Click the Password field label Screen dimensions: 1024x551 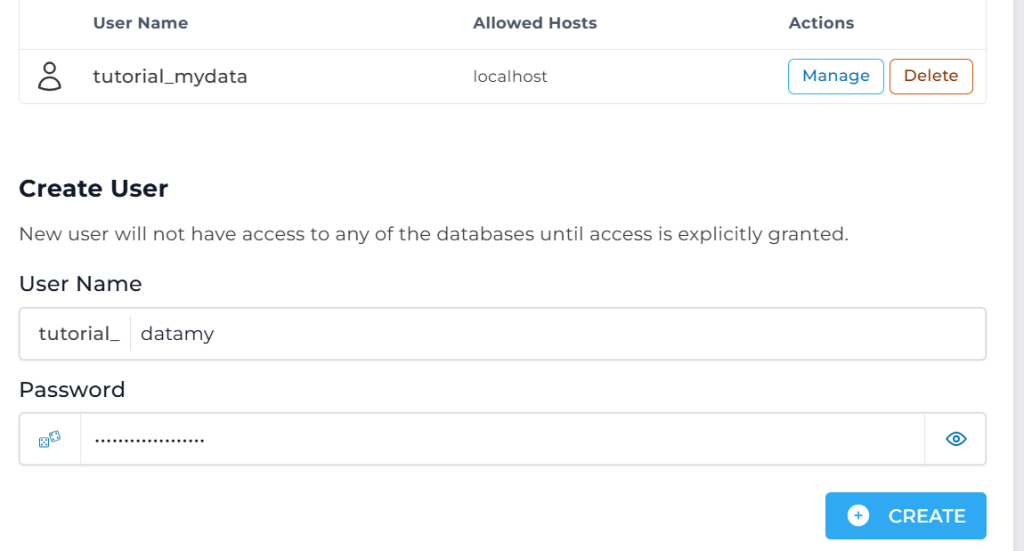pyautogui.click(x=72, y=389)
